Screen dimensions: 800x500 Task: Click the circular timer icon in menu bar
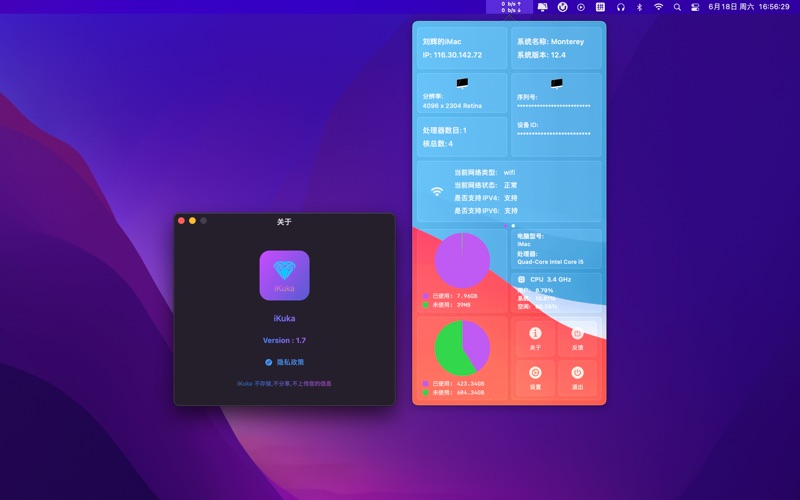coord(562,7)
